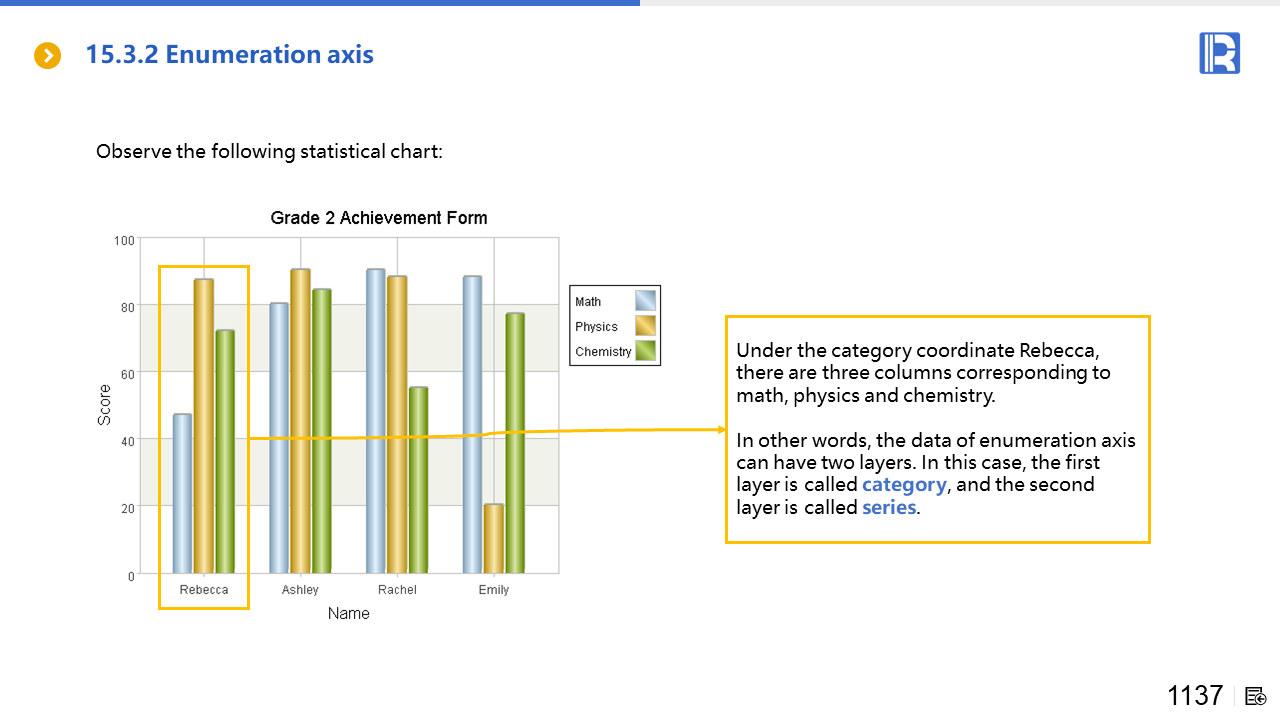Click the 'Rebecca' axis label
This screenshot has width=1280, height=720.
[x=204, y=590]
